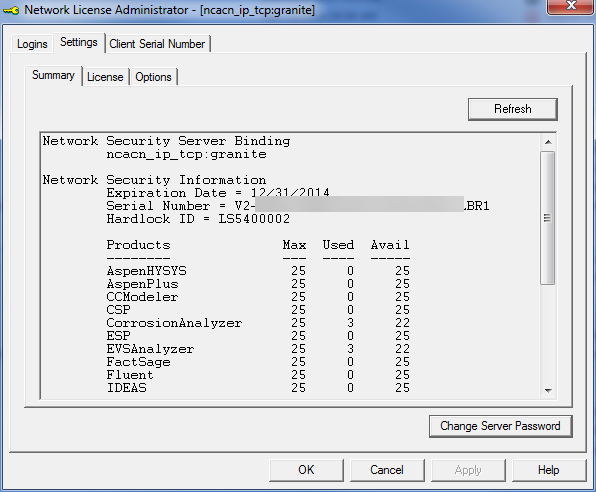Click the Expiration Date line
Viewport: 596px width, 492px height.
pos(218,193)
